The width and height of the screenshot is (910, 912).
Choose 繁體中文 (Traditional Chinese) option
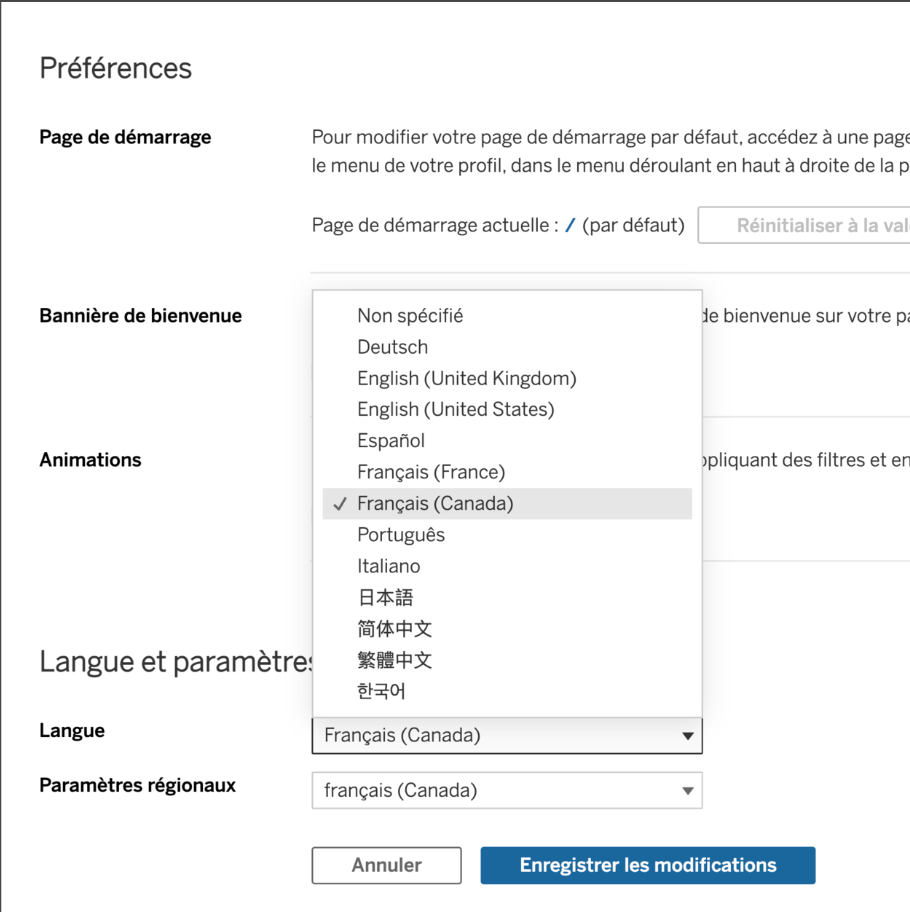point(394,660)
